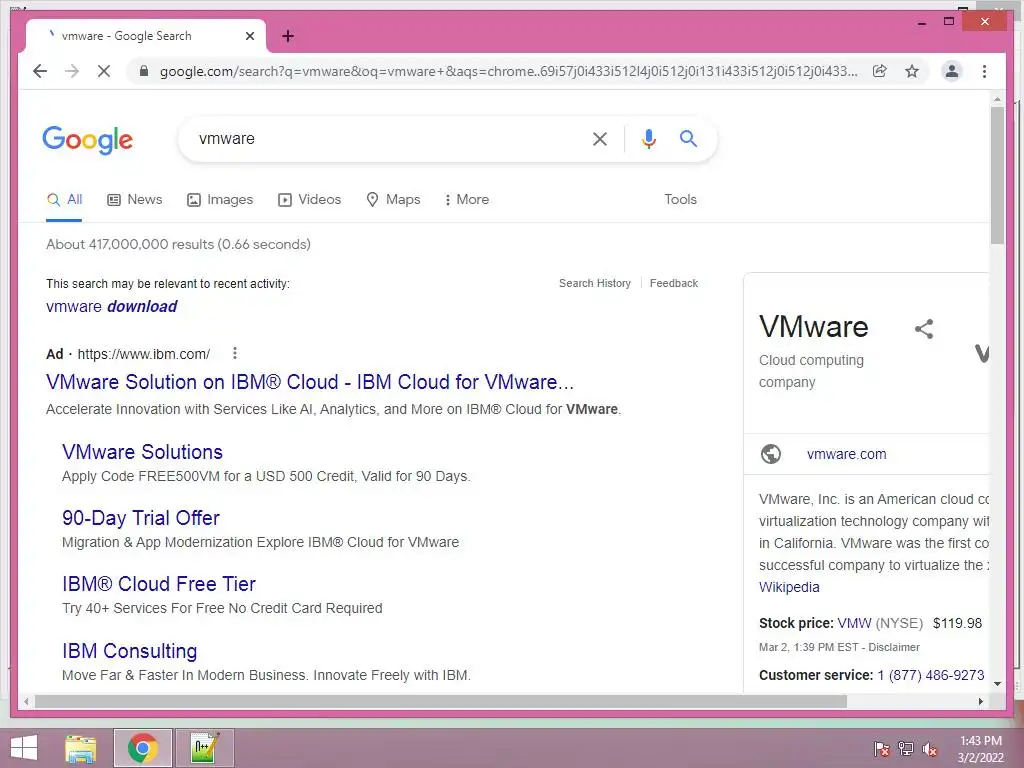This screenshot has width=1024, height=768.
Task: Clear the search box text
Action: tap(600, 138)
